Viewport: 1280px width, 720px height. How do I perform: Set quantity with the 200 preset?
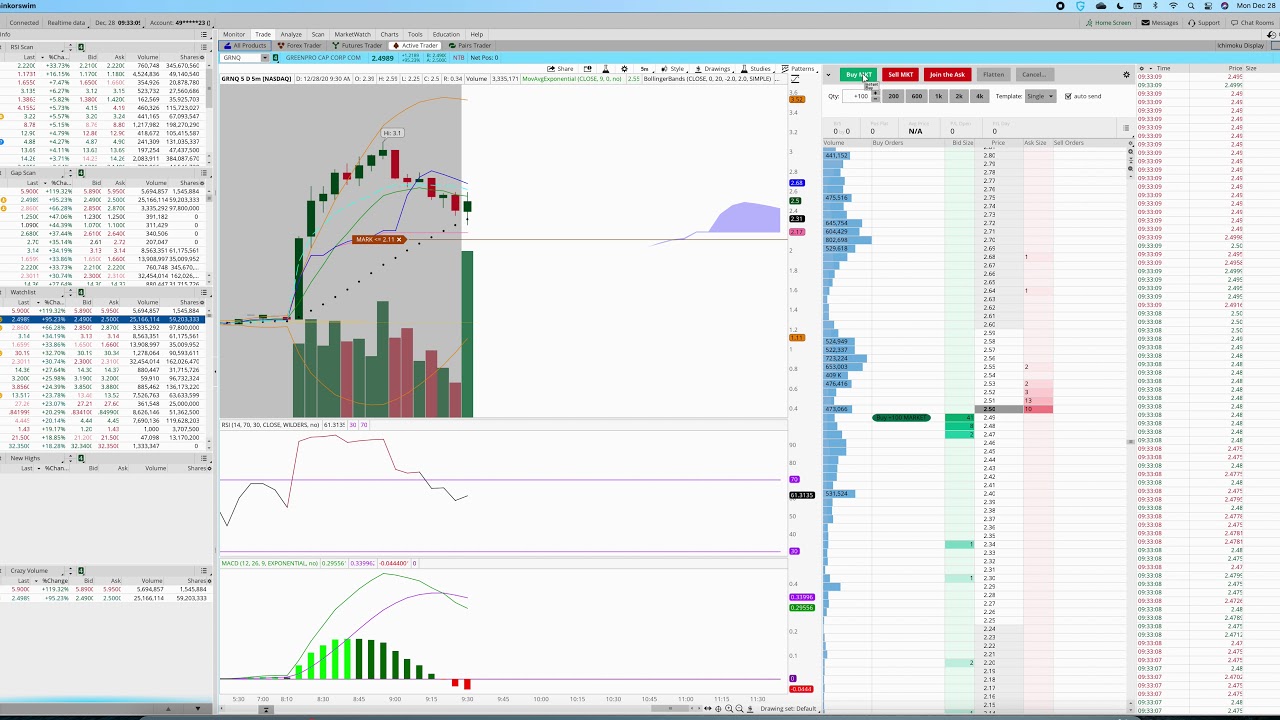click(x=893, y=96)
